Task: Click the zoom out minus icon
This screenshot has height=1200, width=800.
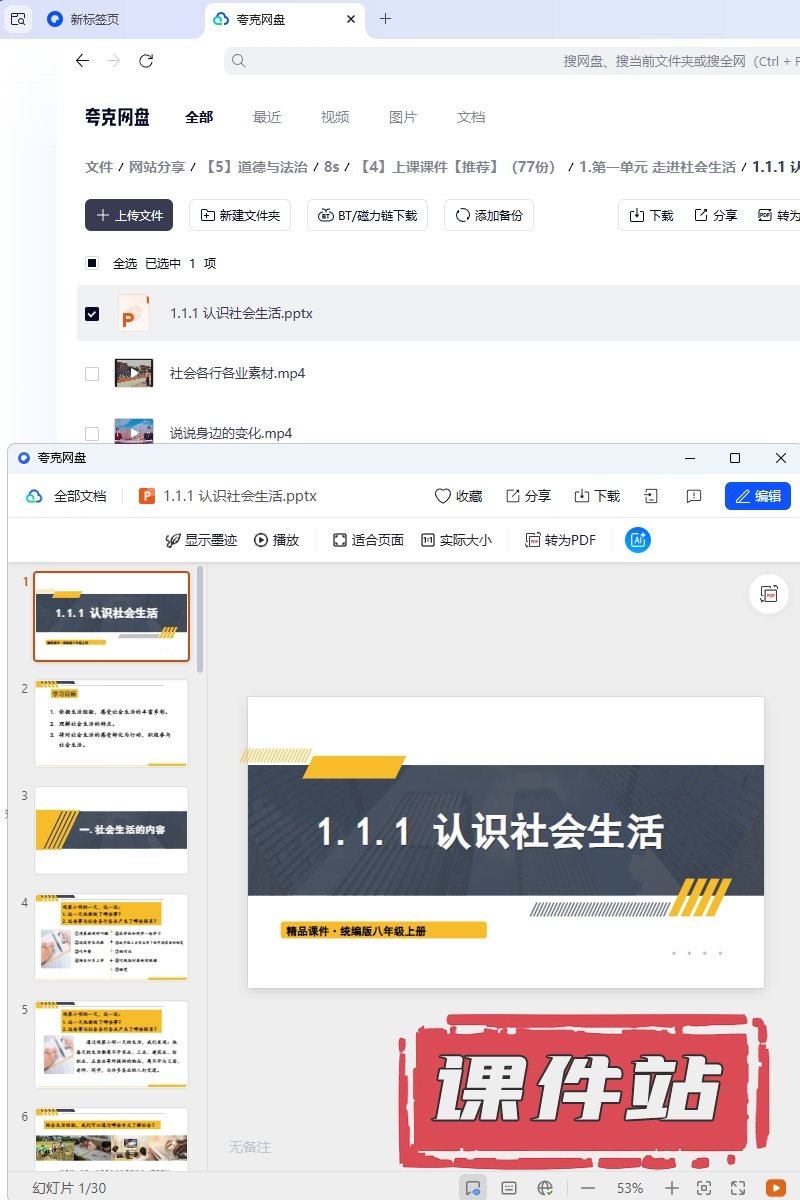Action: (x=588, y=1187)
